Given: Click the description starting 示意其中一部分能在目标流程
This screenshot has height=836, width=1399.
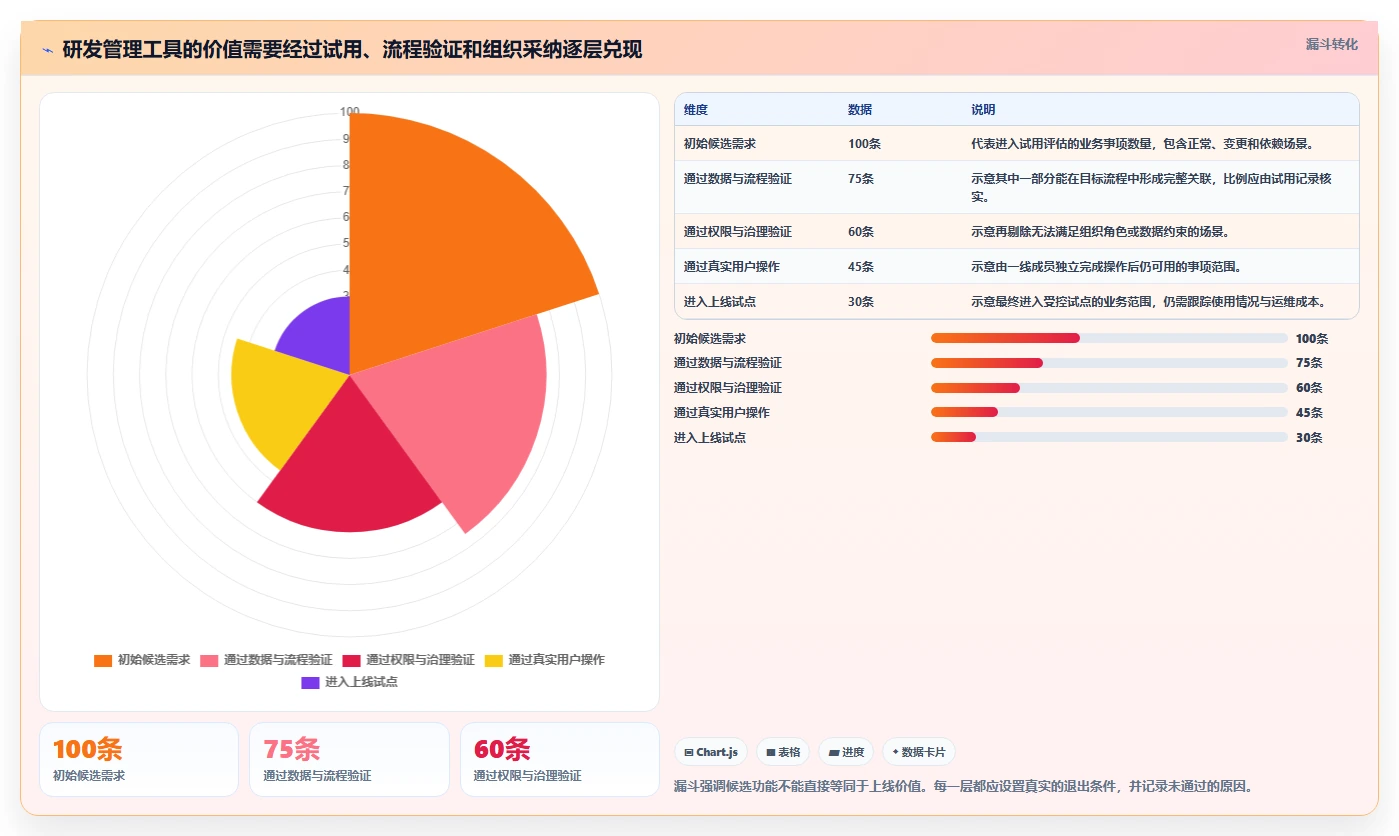Looking at the screenshot, I should coord(1152,187).
